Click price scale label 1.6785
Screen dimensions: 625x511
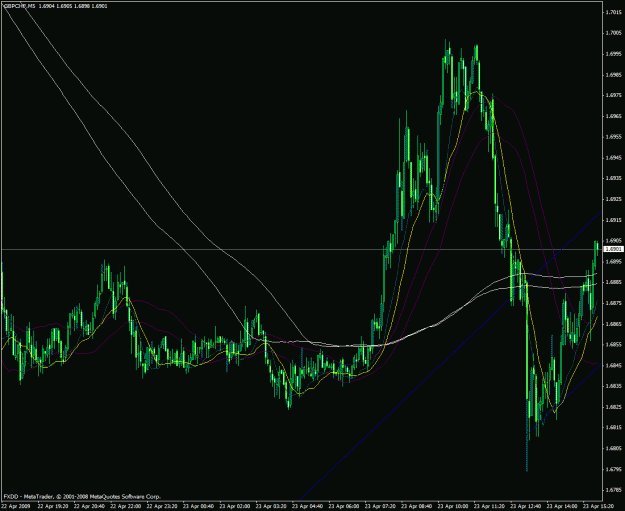pos(613,490)
